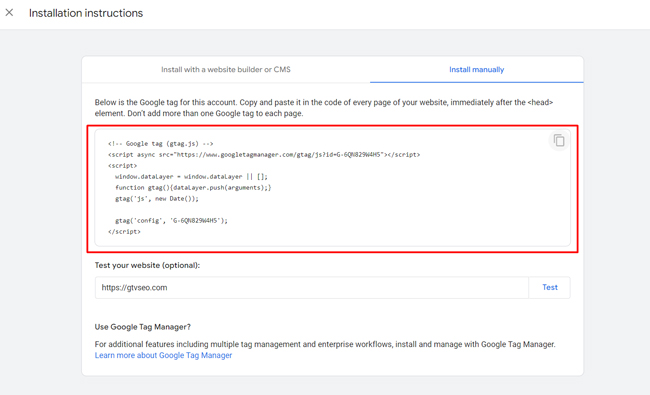Click the Installation instructions heading
Screen dimensions: 650x395
coord(86,13)
